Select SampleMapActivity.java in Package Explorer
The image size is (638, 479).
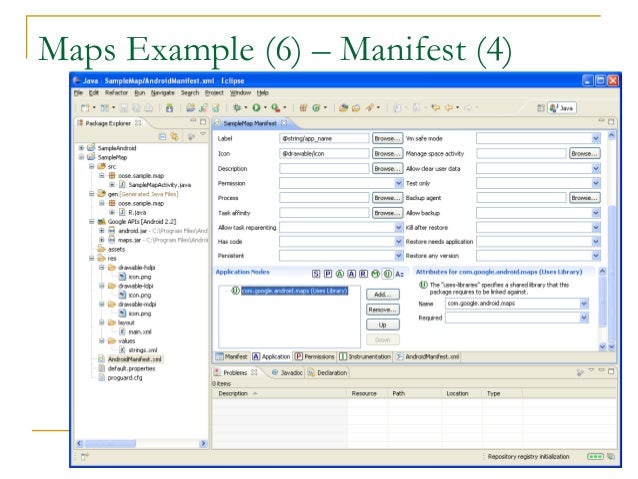point(160,185)
